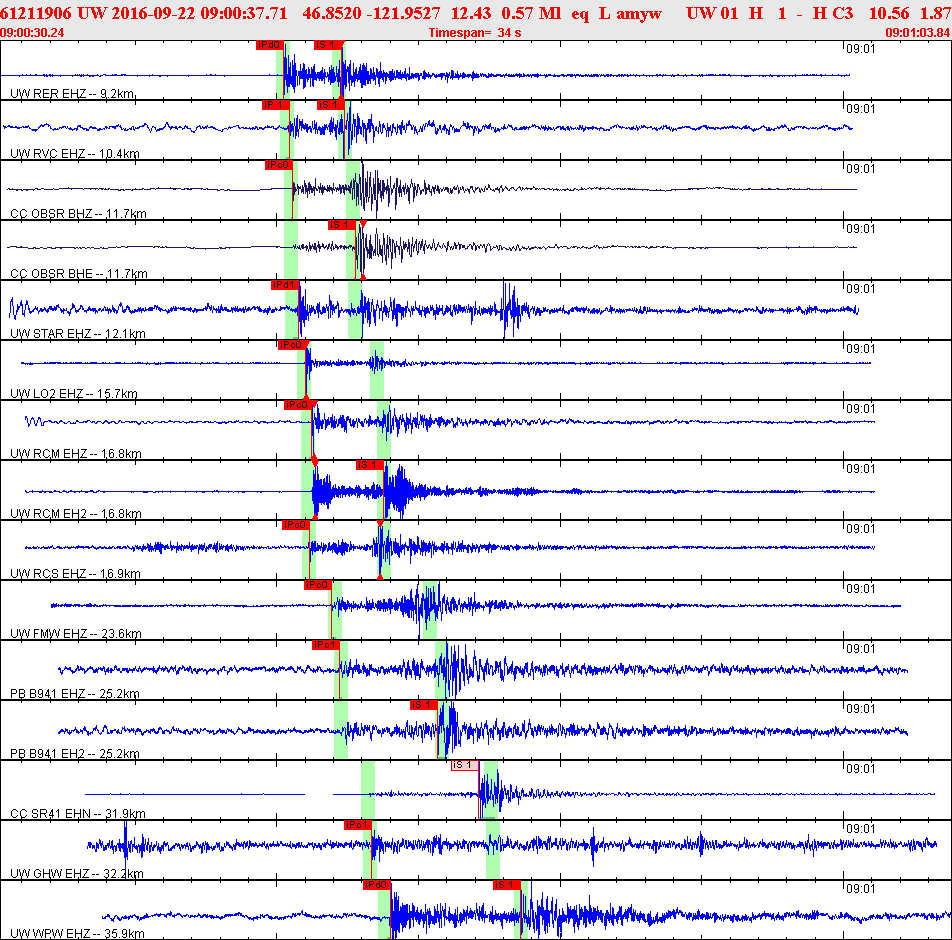
Task: Click the magnitude '0.57 Ml' in the header
Action: click(531, 13)
